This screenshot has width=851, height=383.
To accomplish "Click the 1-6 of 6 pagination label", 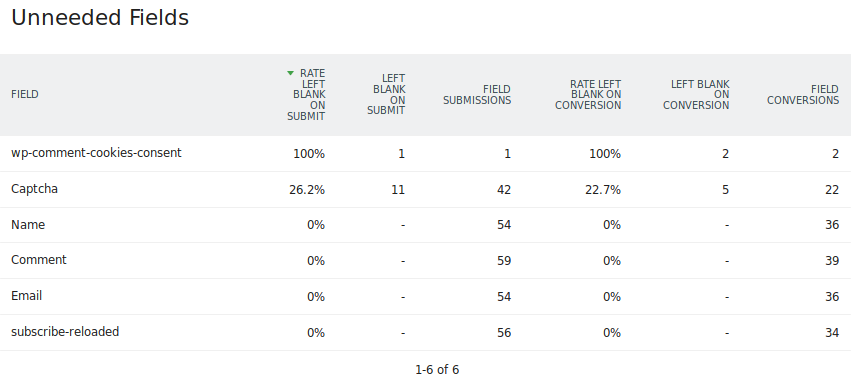I will tap(437, 370).
